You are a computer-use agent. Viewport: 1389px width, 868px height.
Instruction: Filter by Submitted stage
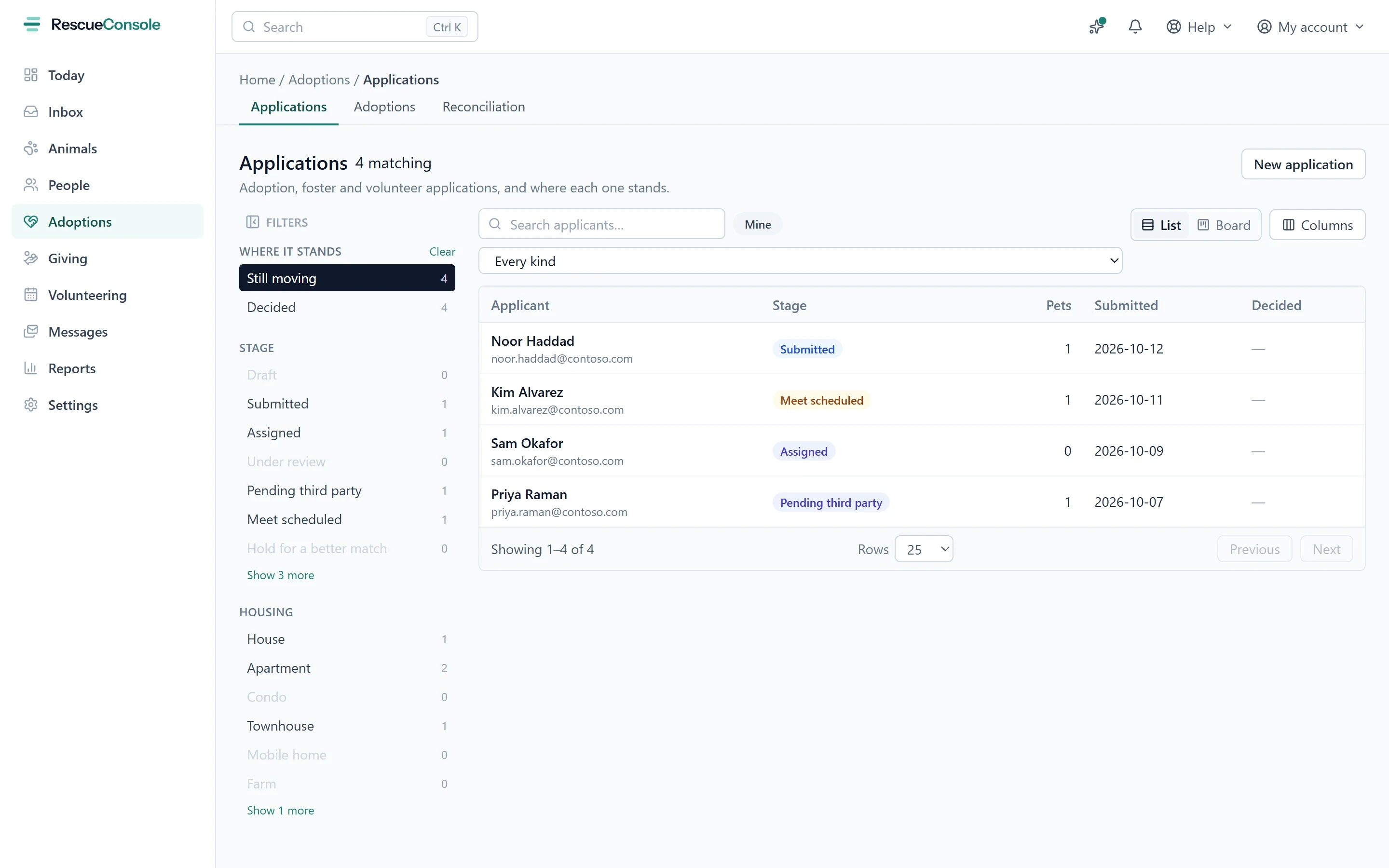coord(347,404)
